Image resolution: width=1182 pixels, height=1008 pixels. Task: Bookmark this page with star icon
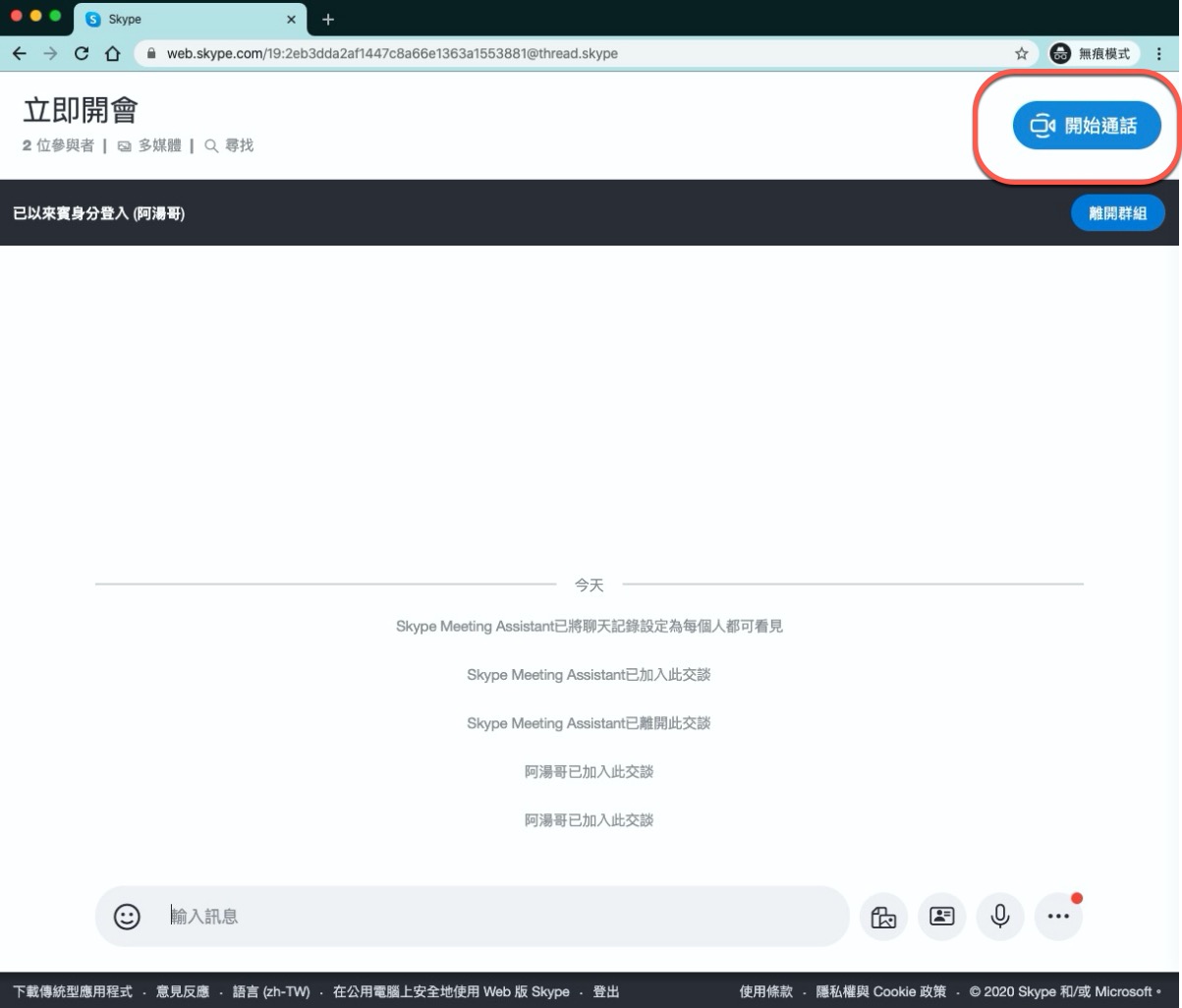[1021, 53]
